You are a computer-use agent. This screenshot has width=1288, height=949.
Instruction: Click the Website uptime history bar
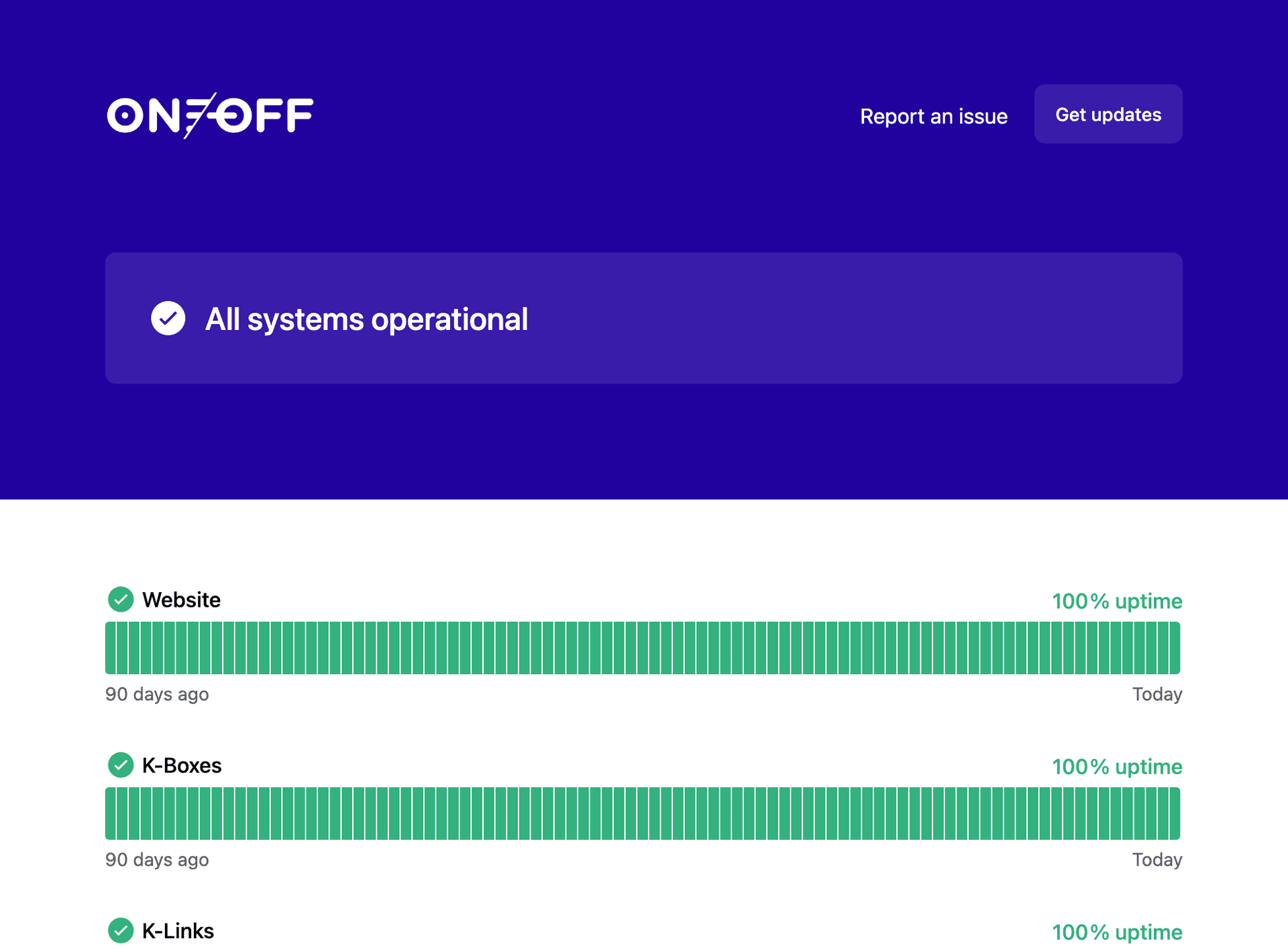click(x=643, y=648)
